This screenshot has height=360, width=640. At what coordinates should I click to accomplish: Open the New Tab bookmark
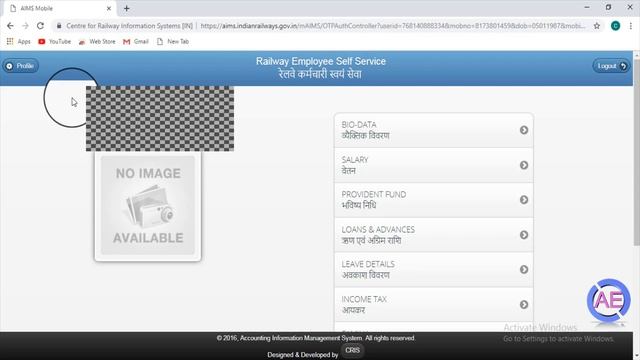pyautogui.click(x=173, y=42)
